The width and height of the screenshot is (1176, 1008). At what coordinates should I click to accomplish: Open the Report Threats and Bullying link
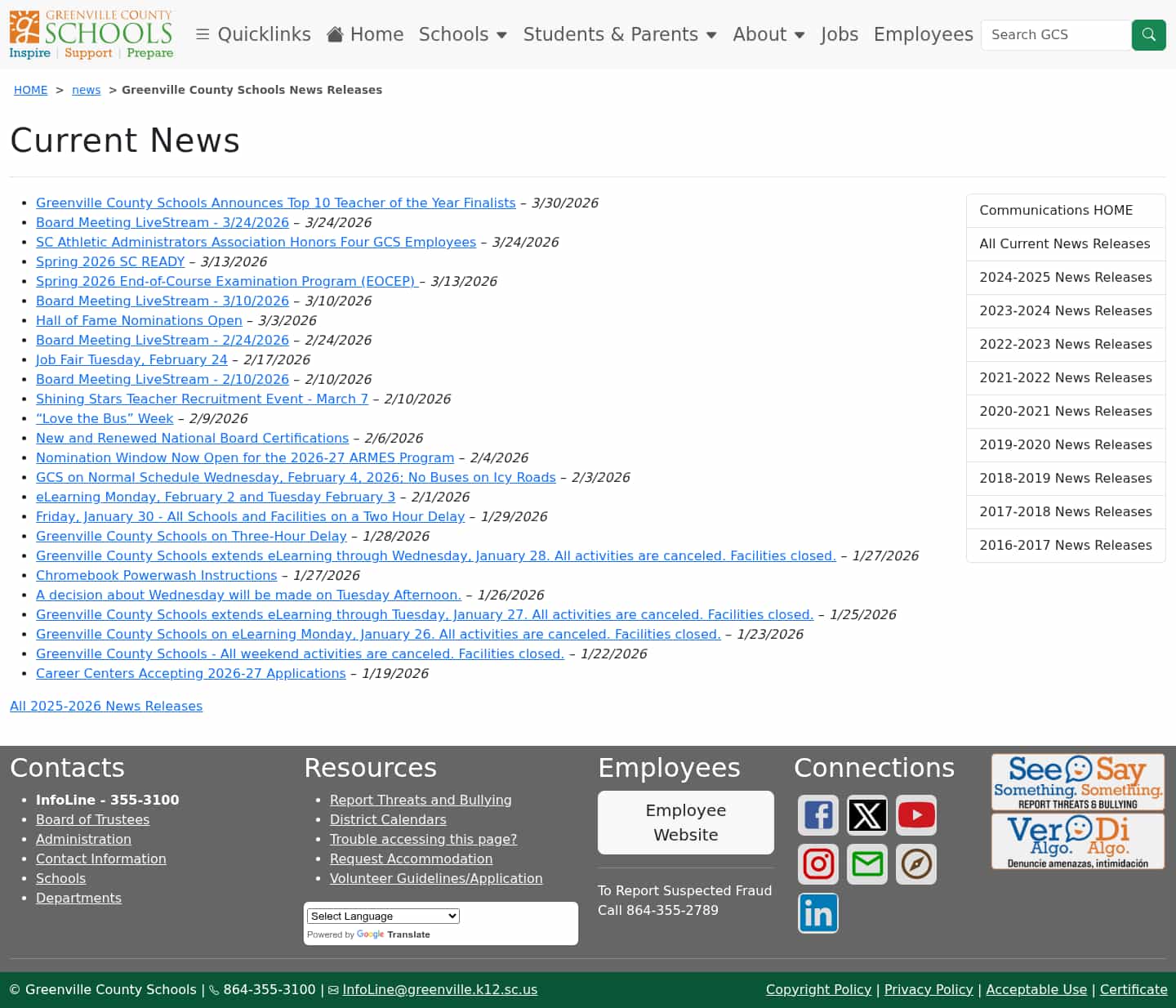[421, 800]
